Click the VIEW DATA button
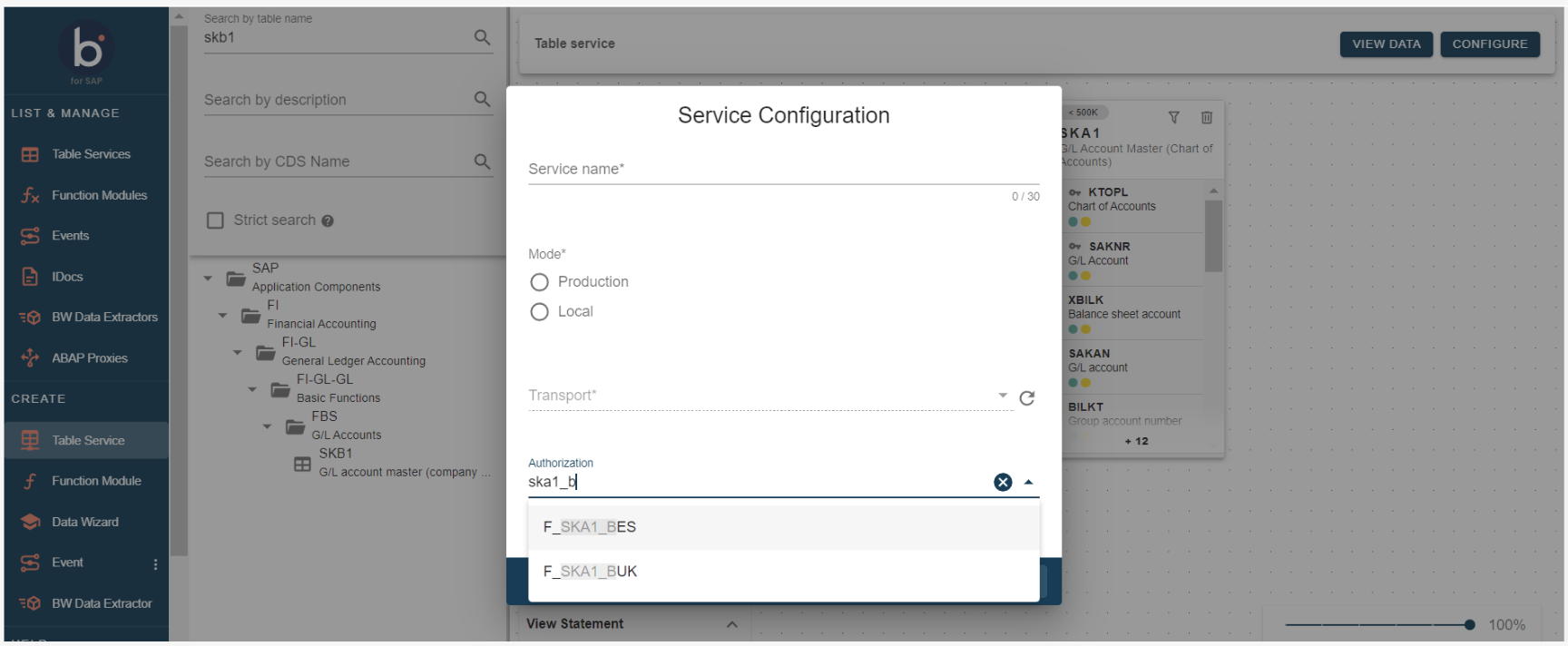This screenshot has height=646, width=1568. click(1386, 44)
